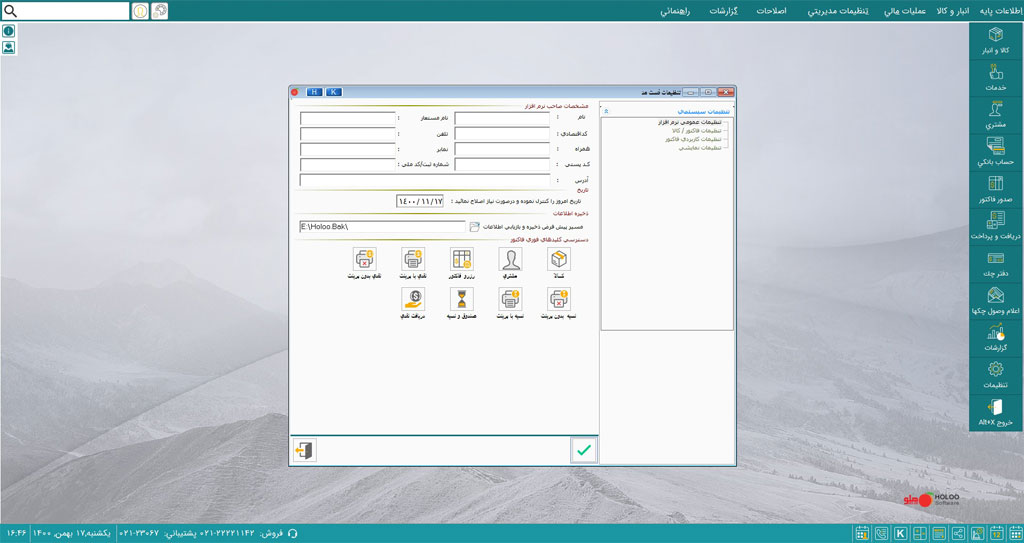
Task: Click the رزرو فاکتور quick-key icon
Action: point(462,259)
